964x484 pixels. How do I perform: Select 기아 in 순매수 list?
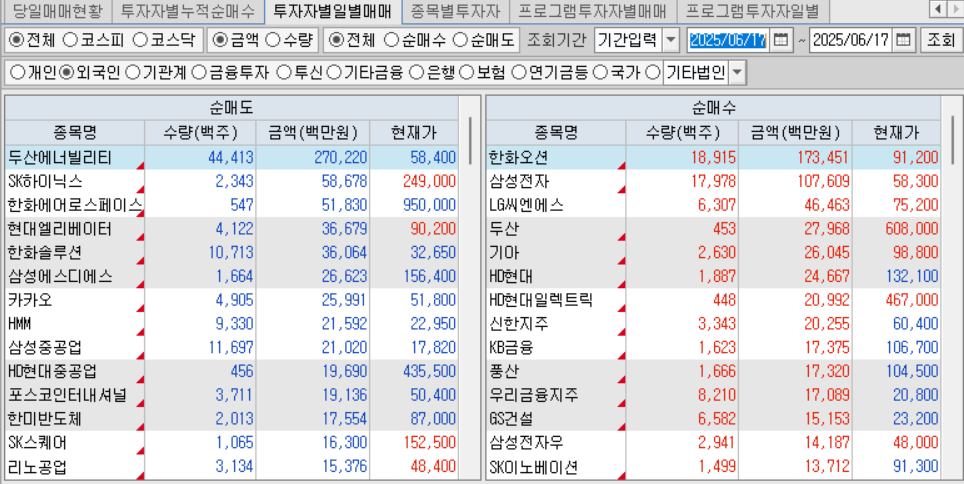click(713, 253)
